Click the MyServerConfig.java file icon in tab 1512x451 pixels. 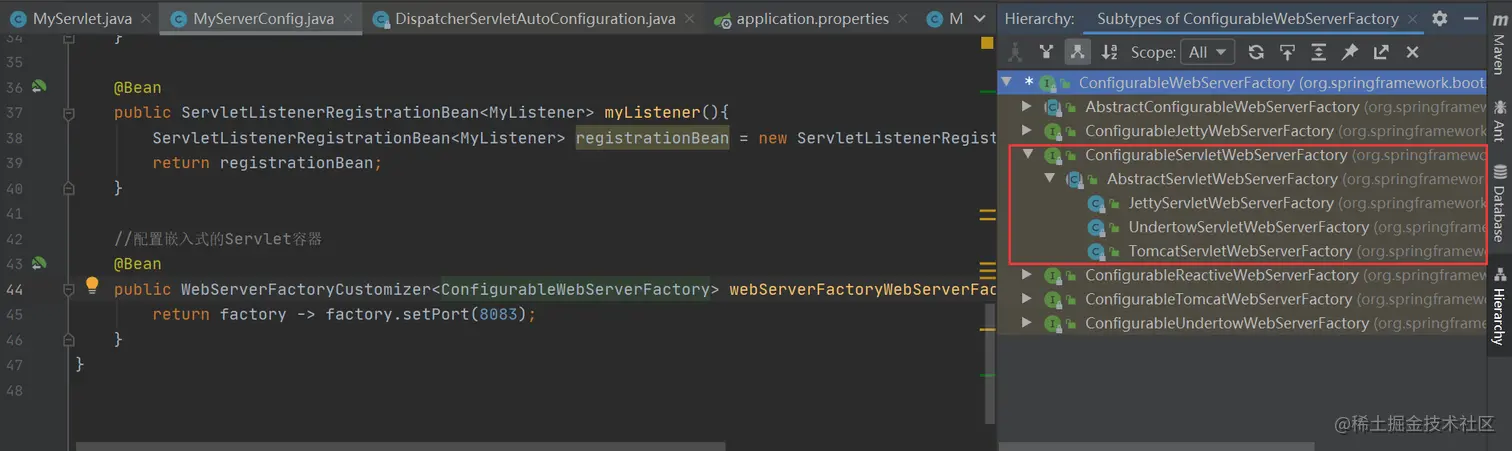point(179,19)
